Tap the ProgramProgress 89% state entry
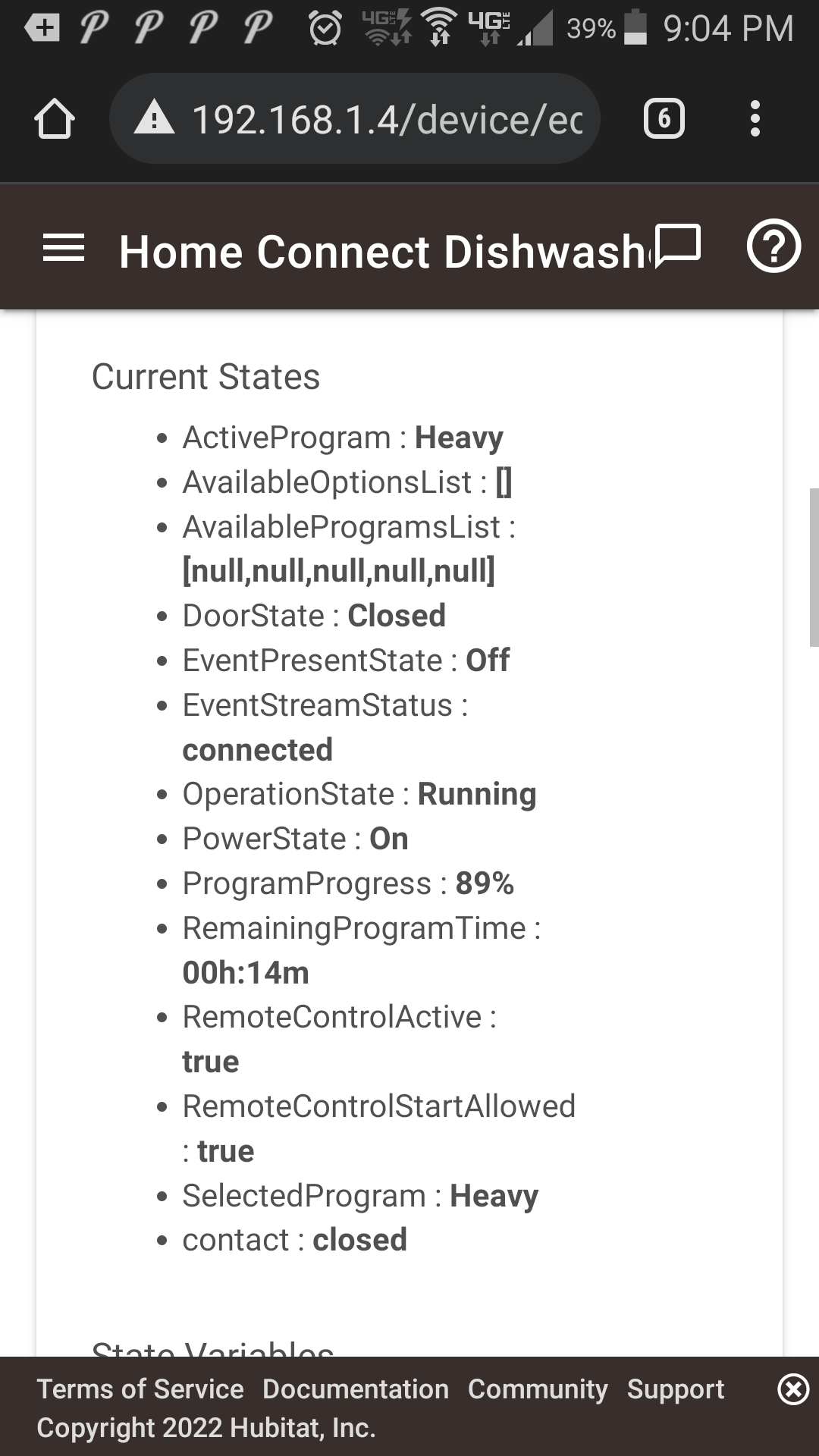The width and height of the screenshot is (819, 1456). [x=348, y=883]
